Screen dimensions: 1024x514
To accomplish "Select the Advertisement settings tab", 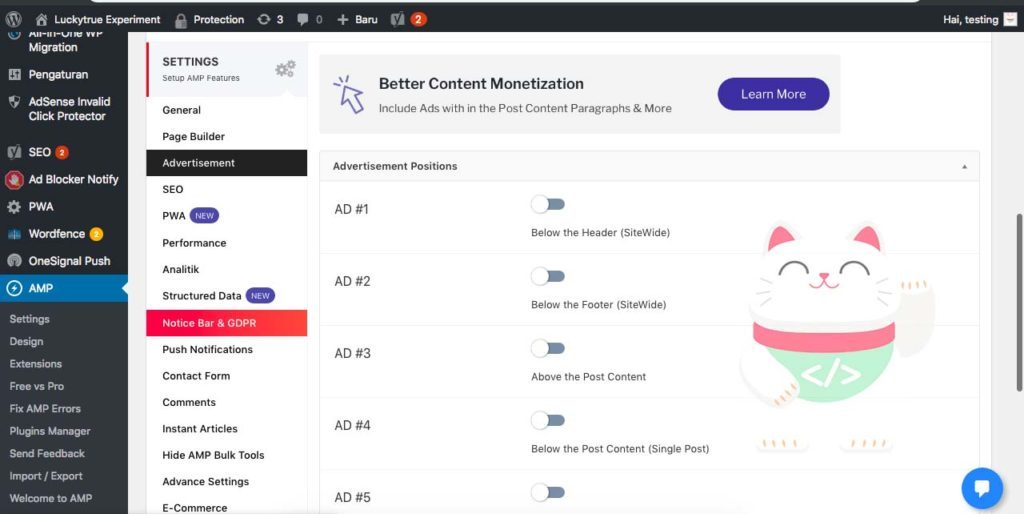I will point(227,163).
